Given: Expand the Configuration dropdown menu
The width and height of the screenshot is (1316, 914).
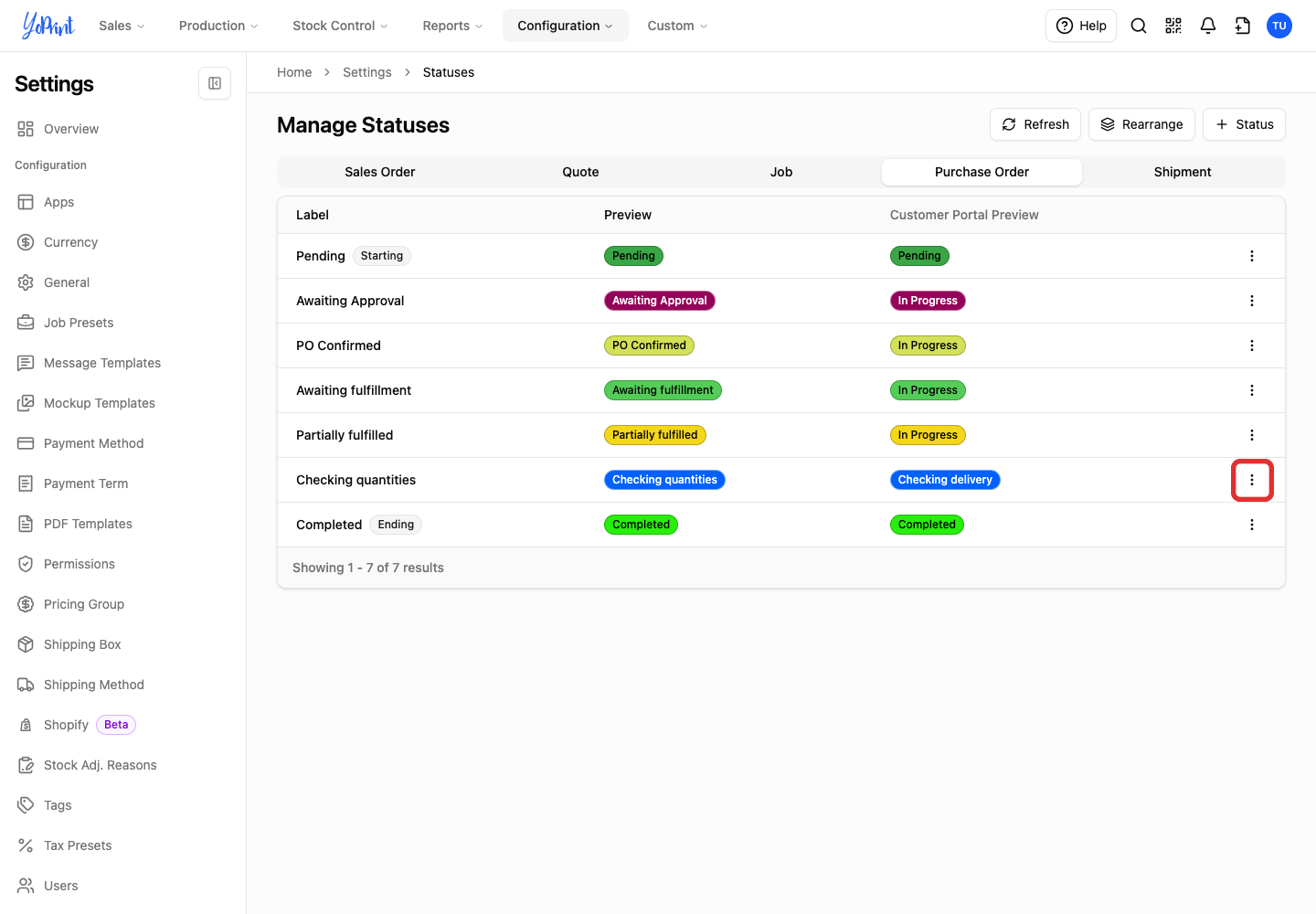Looking at the screenshot, I should tap(565, 26).
